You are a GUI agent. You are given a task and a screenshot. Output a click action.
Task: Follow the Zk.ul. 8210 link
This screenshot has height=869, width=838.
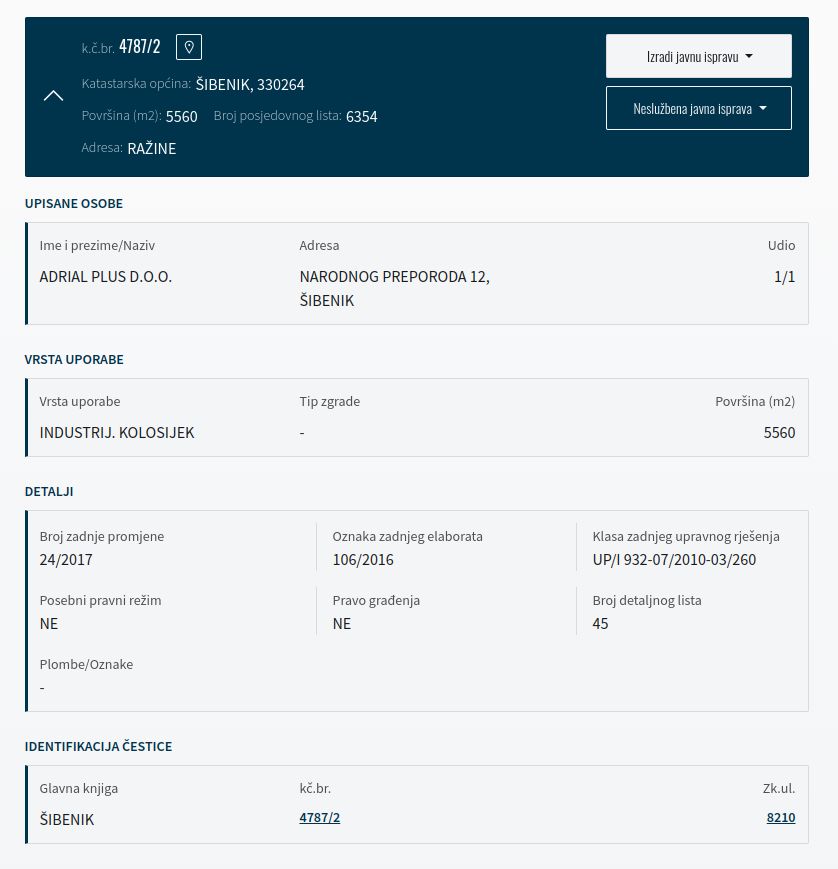(780, 818)
